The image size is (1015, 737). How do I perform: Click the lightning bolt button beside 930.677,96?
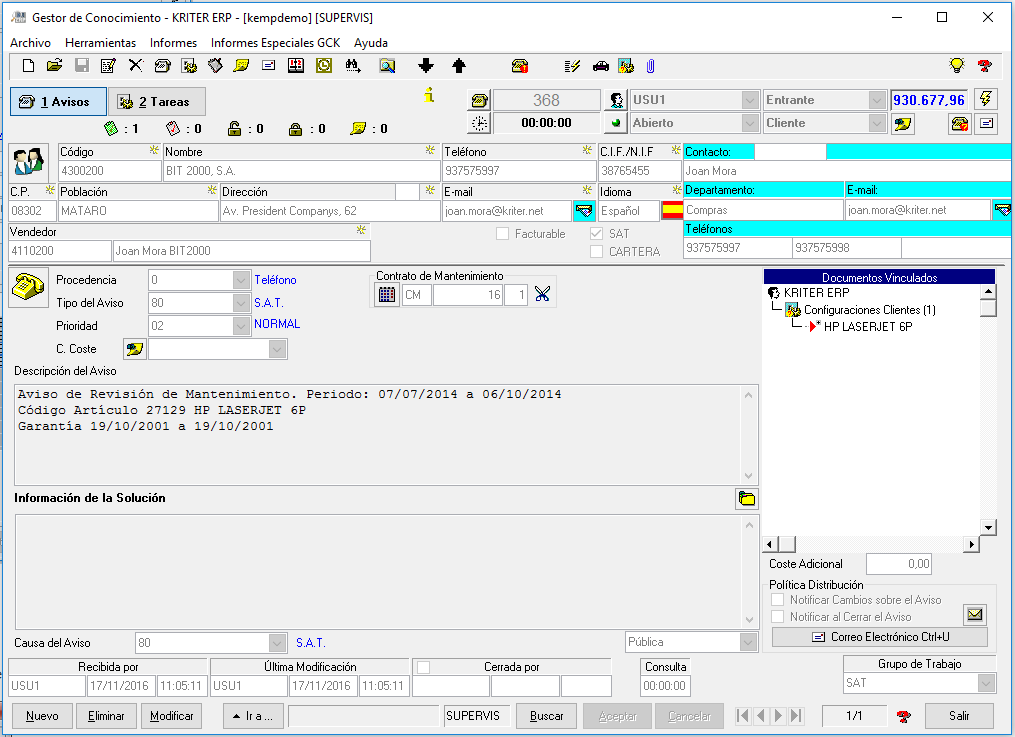[x=985, y=99]
